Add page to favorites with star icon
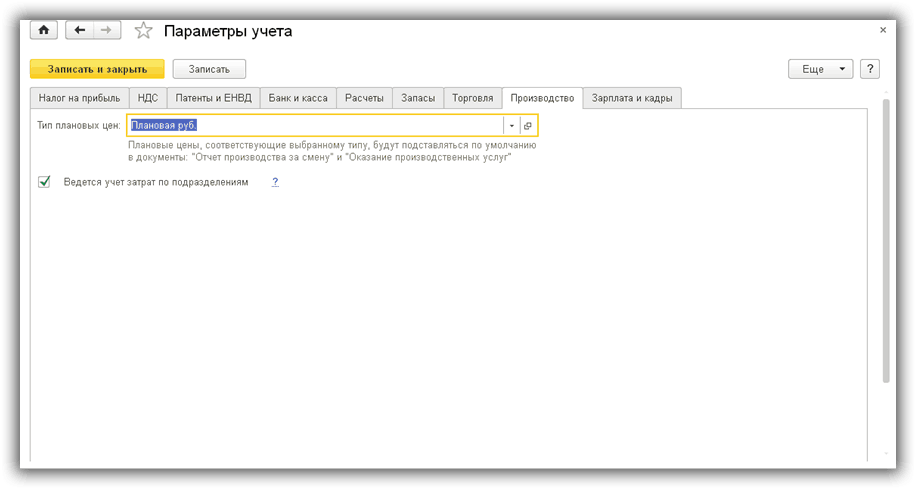Image resolution: width=916 pixels, height=489 pixels. coord(144,31)
